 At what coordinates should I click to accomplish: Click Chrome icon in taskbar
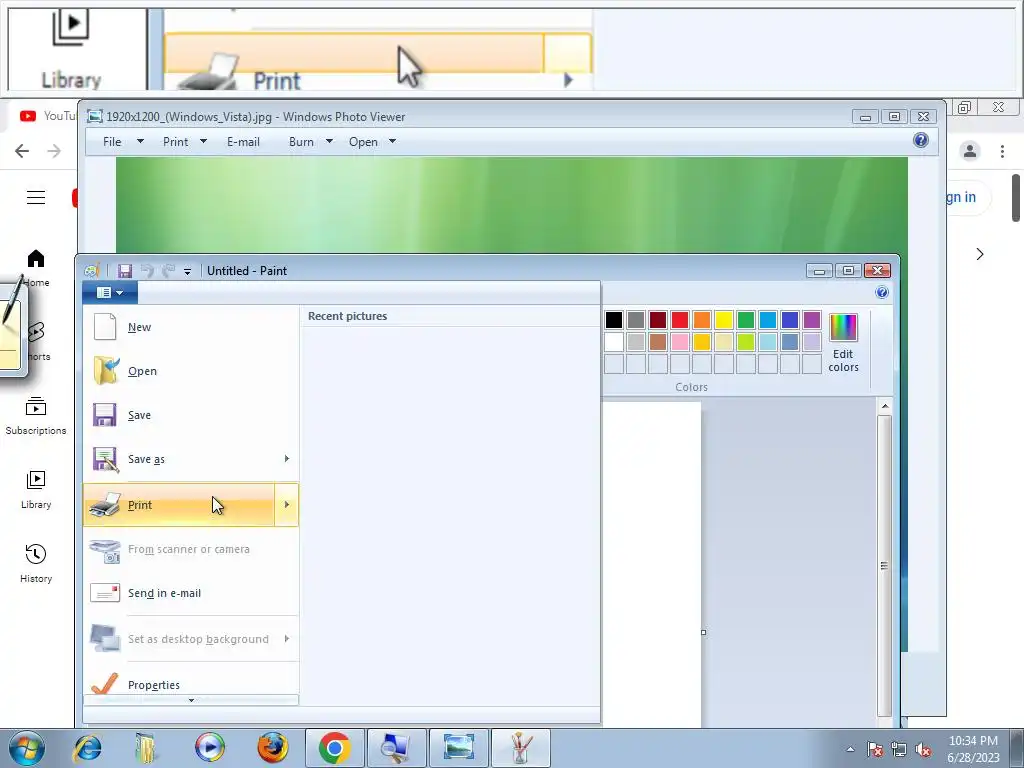(334, 748)
